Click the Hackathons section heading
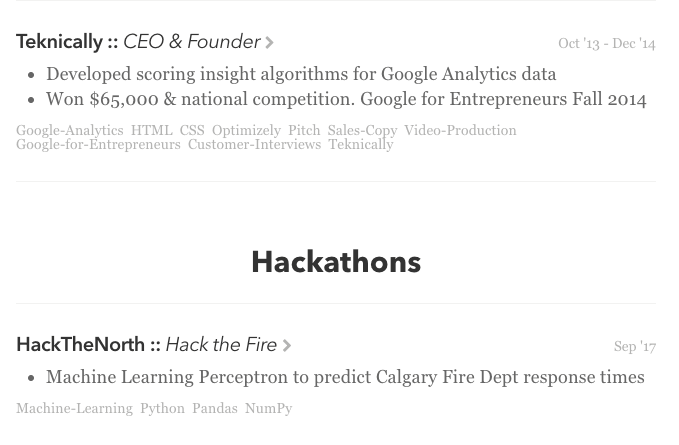This screenshot has height=445, width=679. [336, 262]
